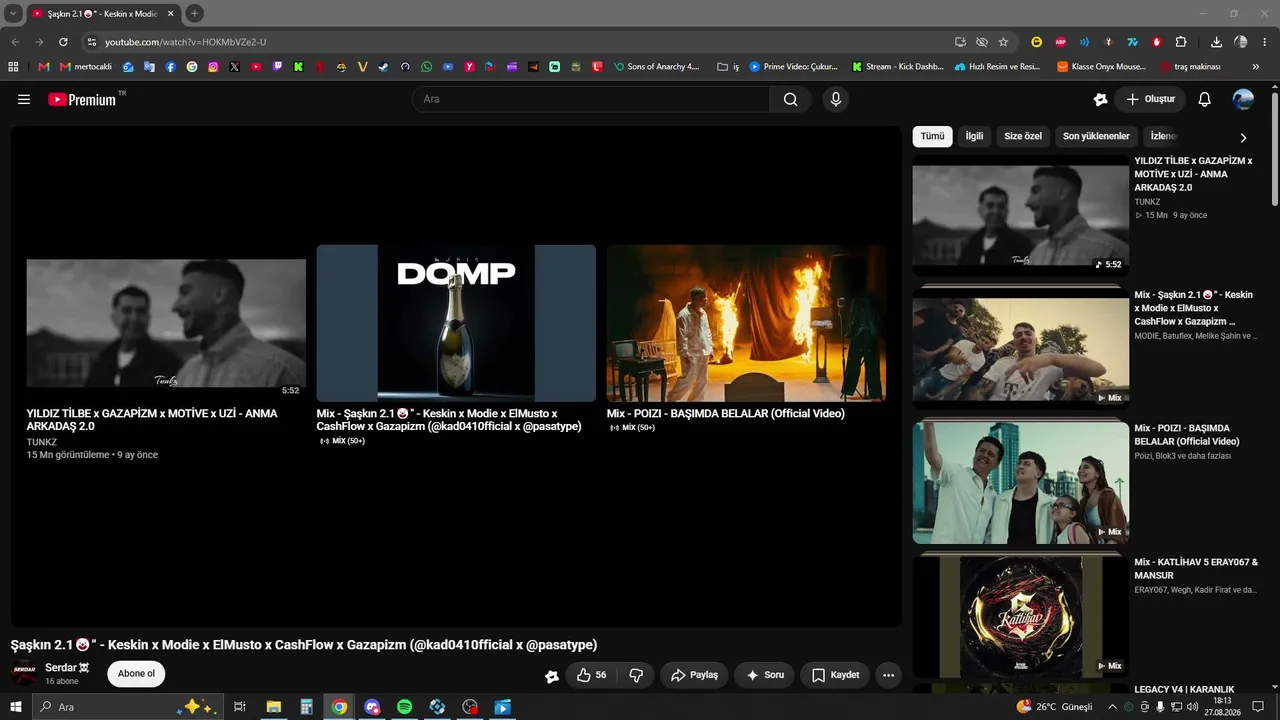Go to YouTube Premium home logo
The image size is (1280, 720).
(x=82, y=99)
